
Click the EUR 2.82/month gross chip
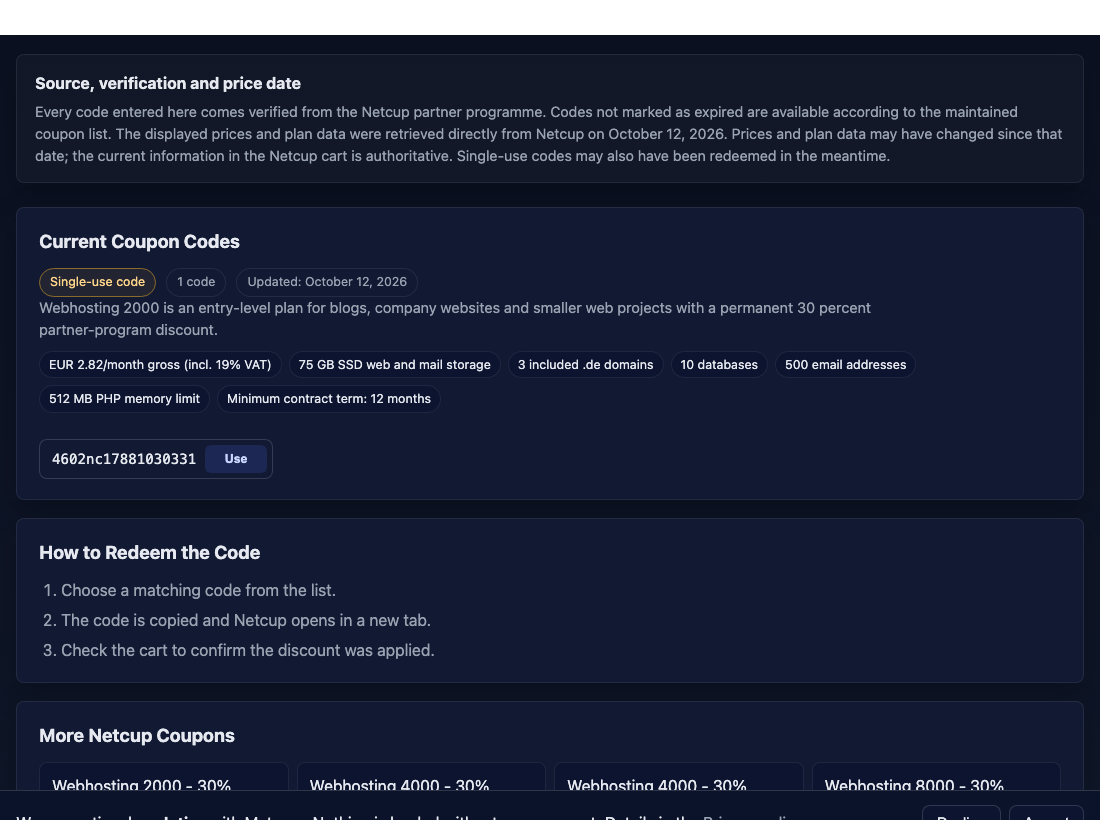(160, 365)
